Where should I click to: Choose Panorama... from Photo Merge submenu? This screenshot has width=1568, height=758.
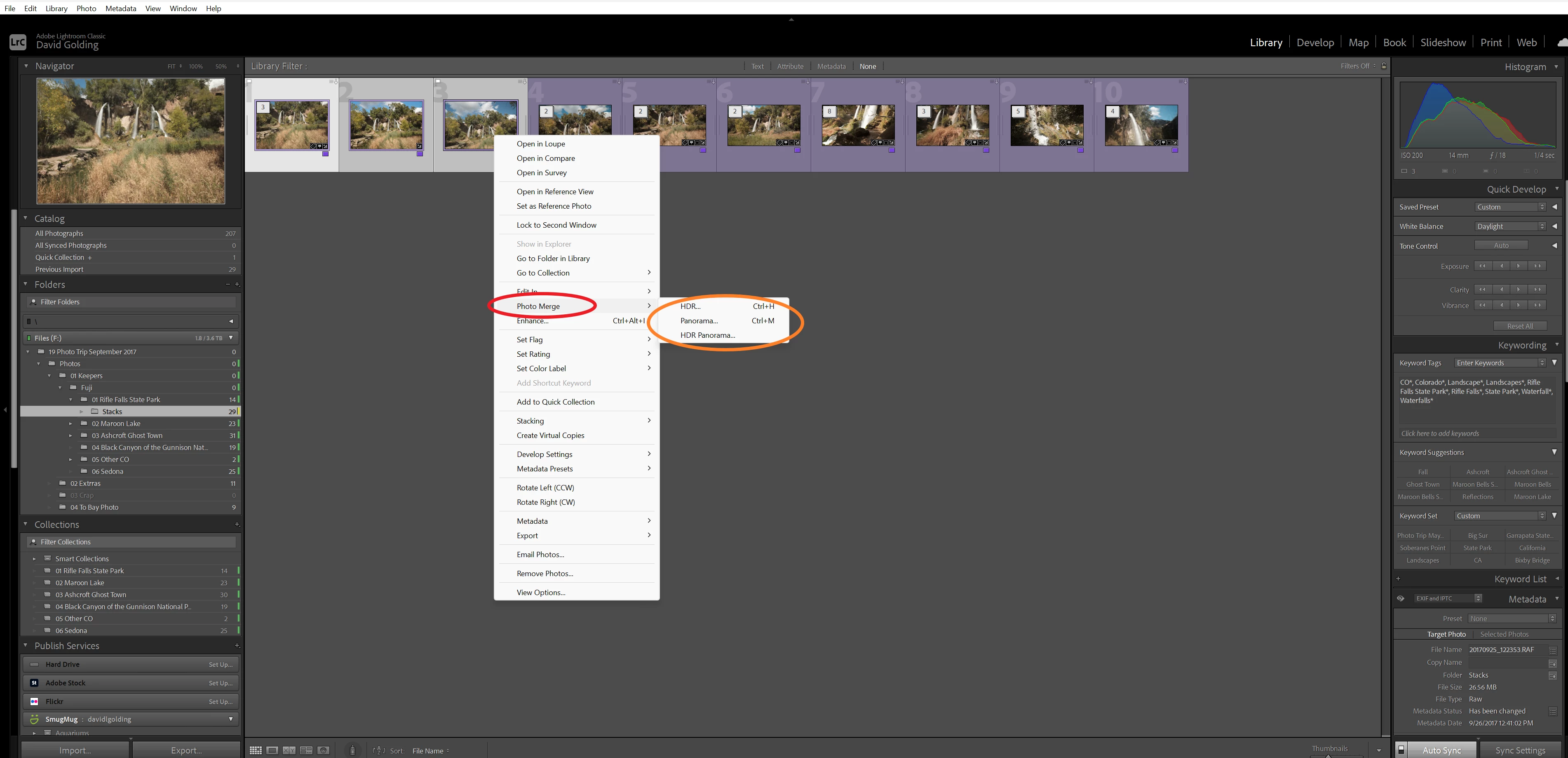click(x=699, y=320)
